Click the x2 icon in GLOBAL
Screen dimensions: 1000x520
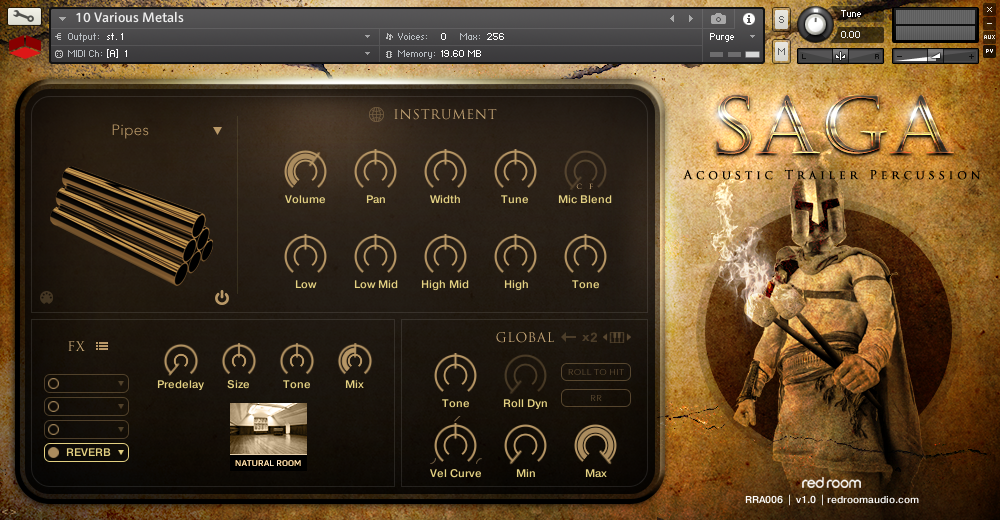[590, 337]
